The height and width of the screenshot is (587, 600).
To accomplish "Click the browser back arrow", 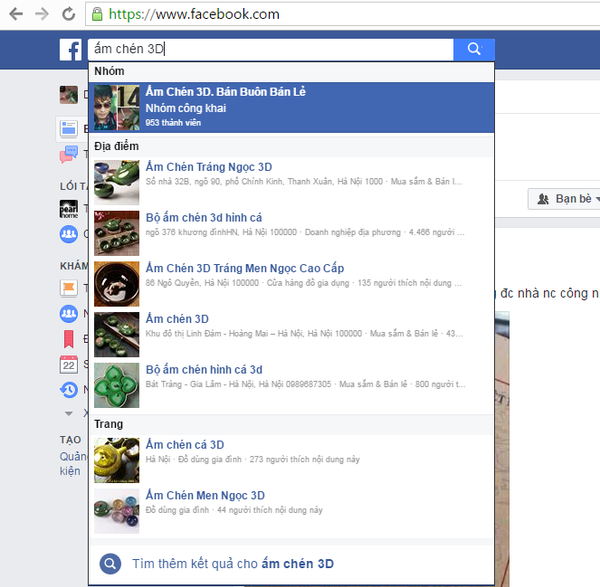I will pos(16,14).
